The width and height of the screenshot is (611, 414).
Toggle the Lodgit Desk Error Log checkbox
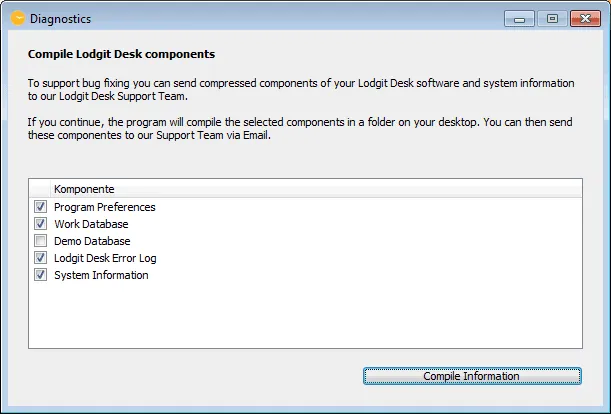click(40, 258)
